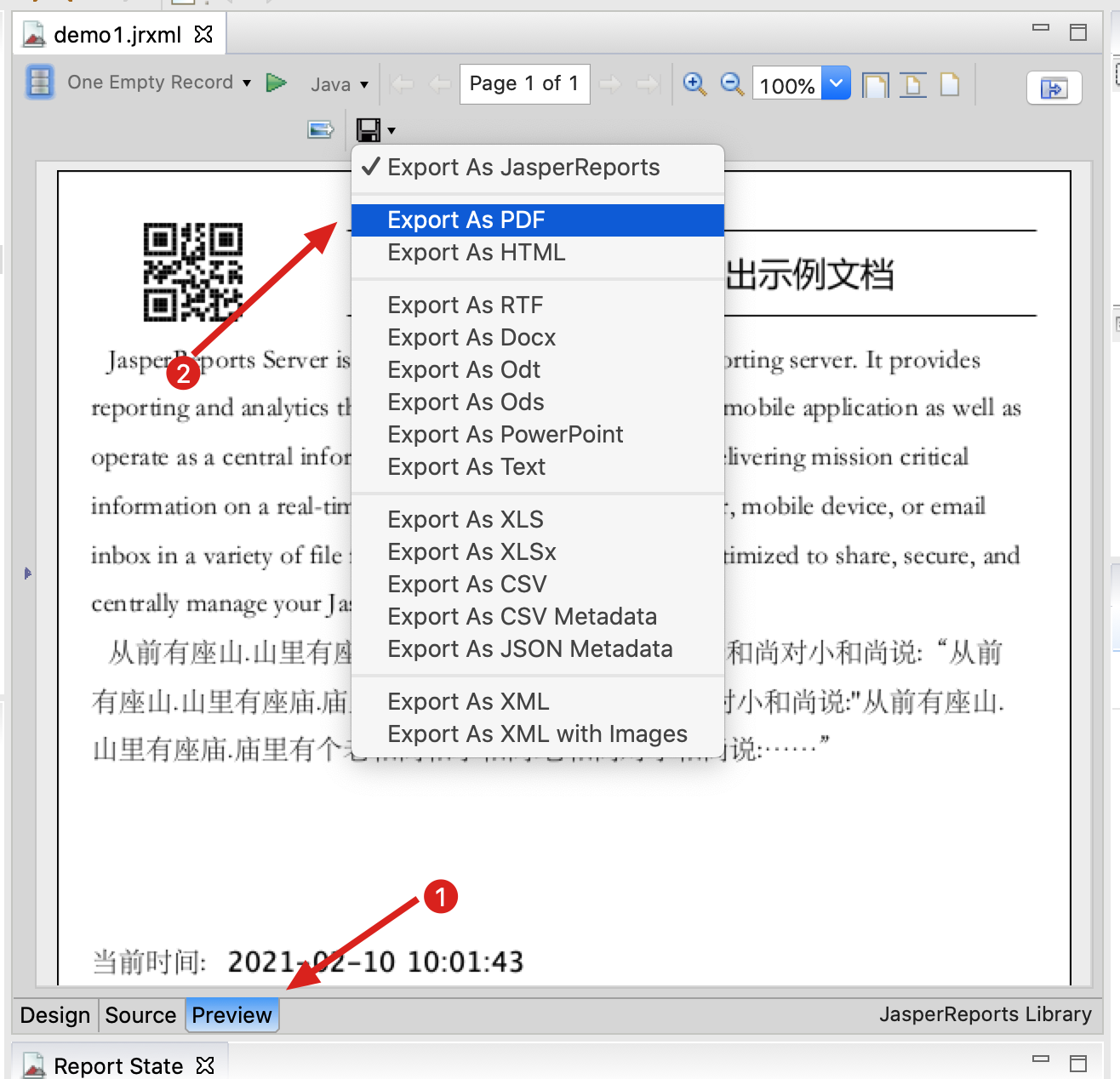This screenshot has width=1120, height=1079.
Task: Choose Export As CSV Metadata
Action: point(538,617)
